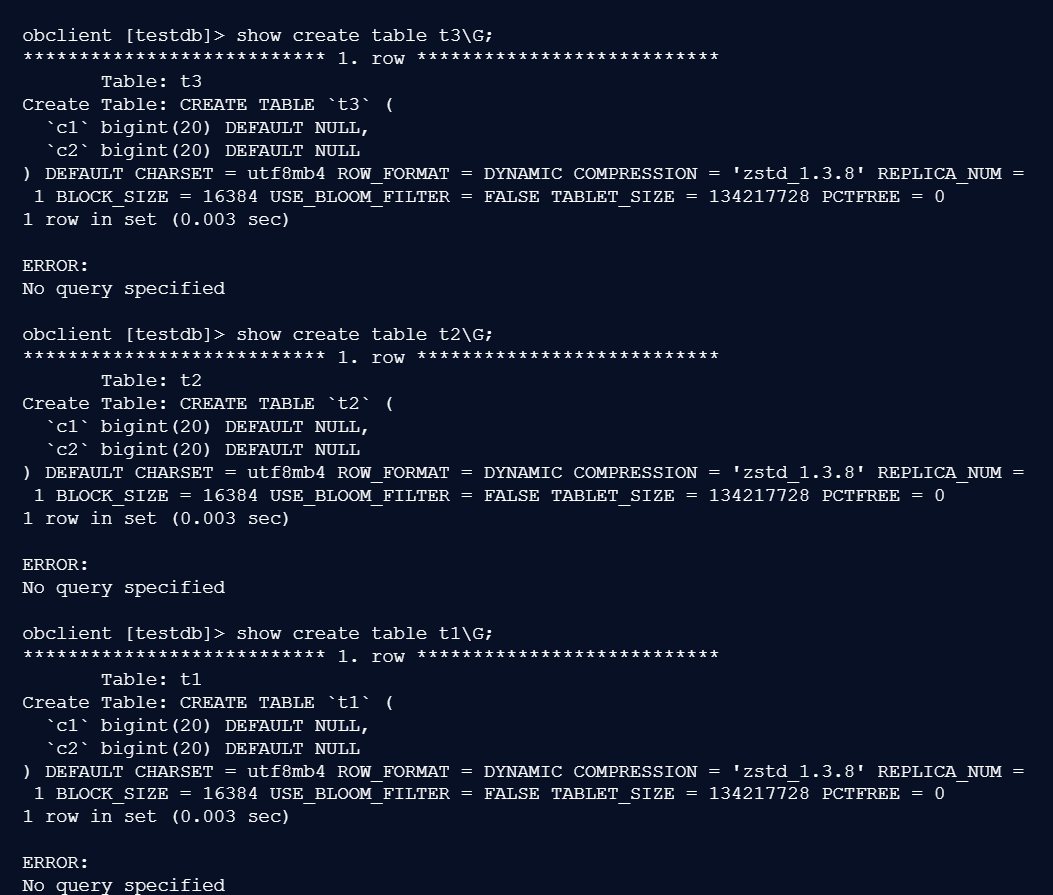
Task: Click the CREATE TABLE `t1` statement text
Action: point(286,702)
